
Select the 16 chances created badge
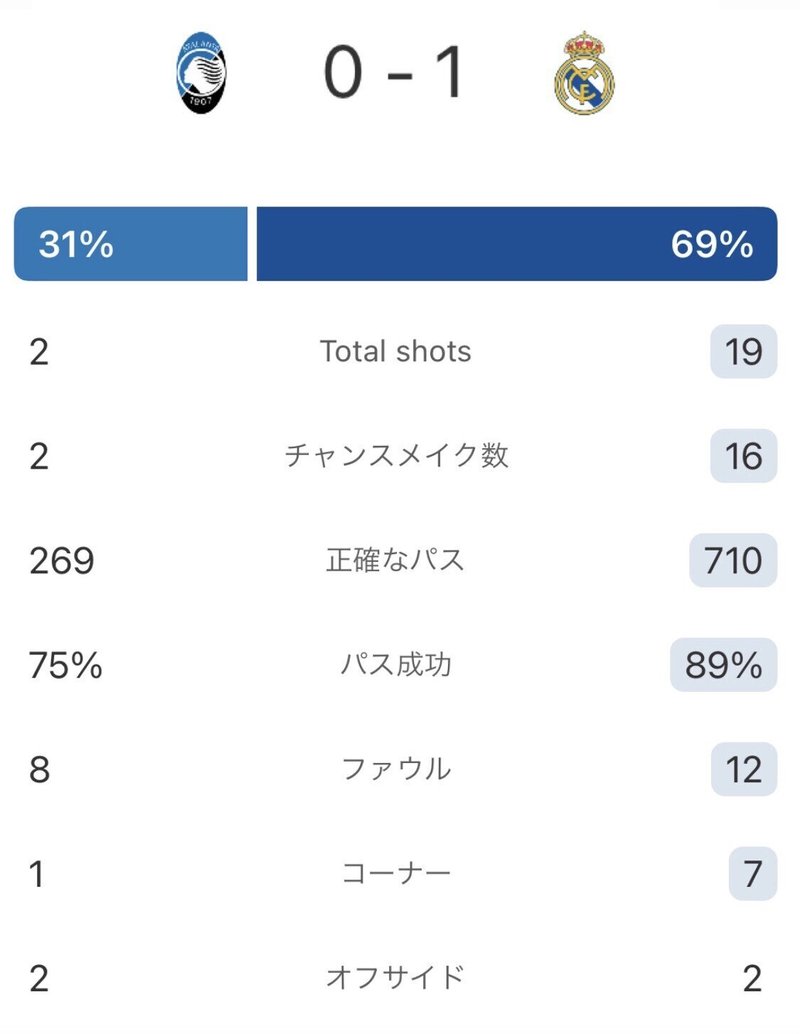coord(744,456)
